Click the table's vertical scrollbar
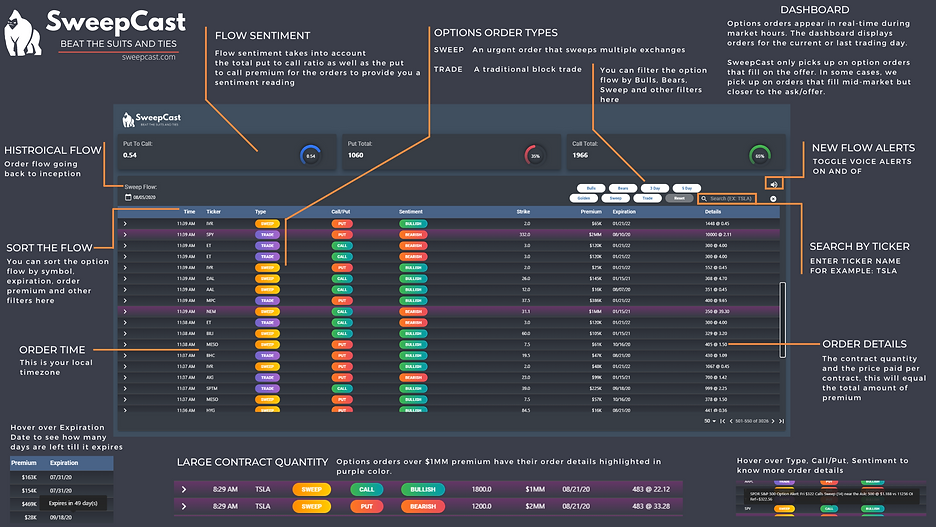 (783, 320)
